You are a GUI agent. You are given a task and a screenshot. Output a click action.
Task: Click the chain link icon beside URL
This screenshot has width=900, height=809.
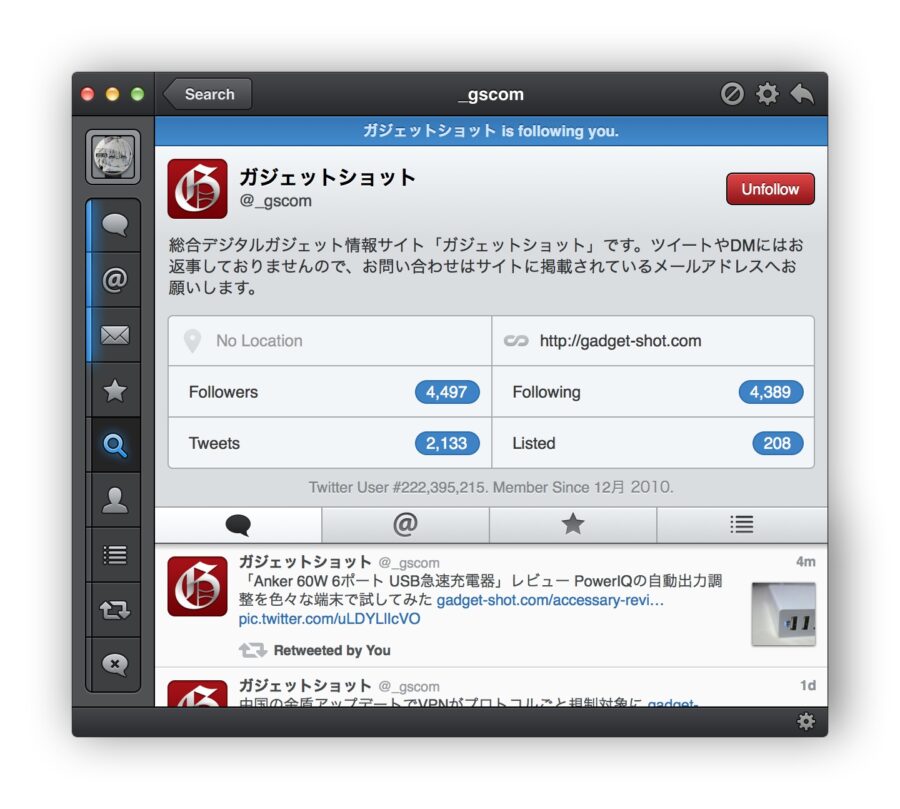point(516,341)
